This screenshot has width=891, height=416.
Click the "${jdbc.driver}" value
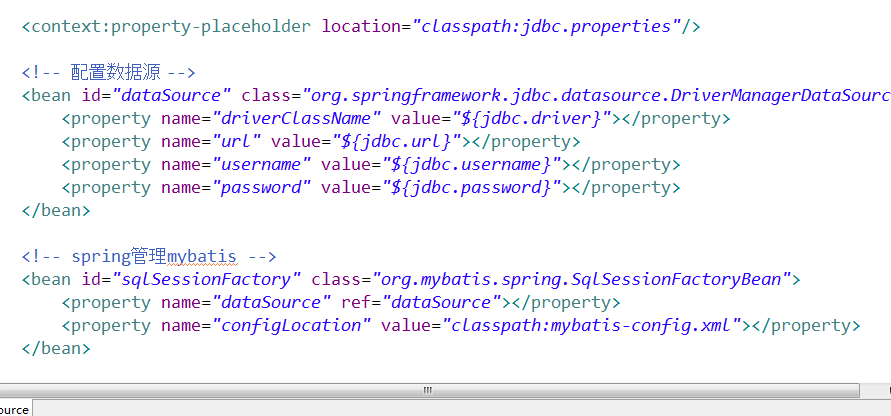coord(532,119)
